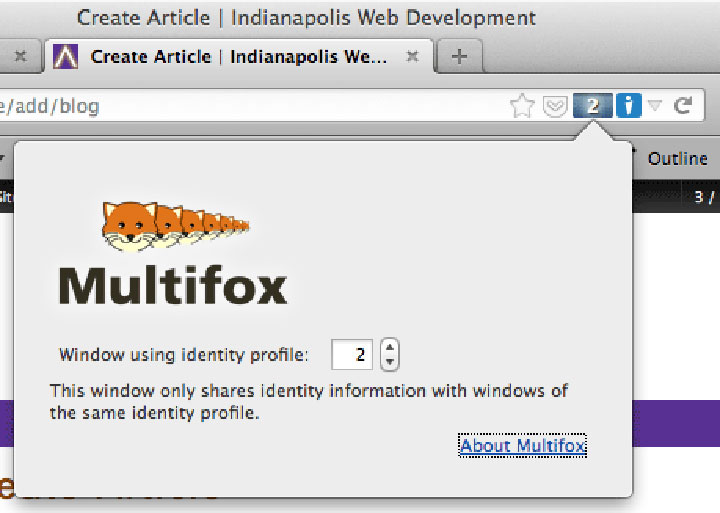Click the Multifox fox logo image
The image size is (720, 513).
click(175, 226)
